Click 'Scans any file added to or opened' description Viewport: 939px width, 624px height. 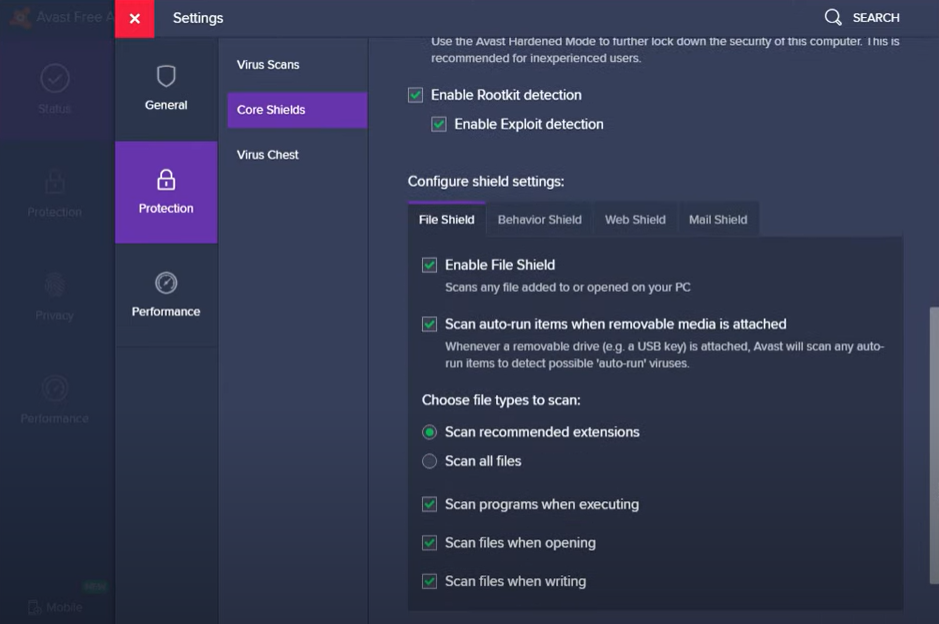point(567,287)
